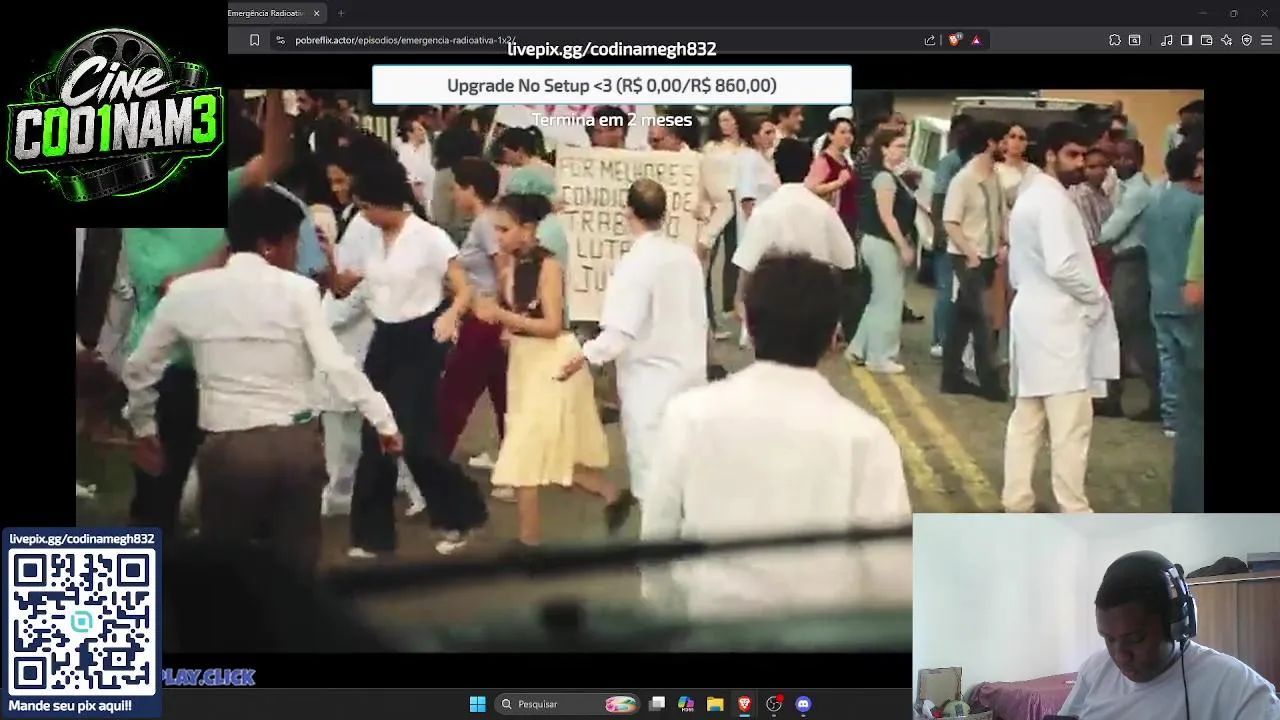
Task: Click the share page icon in the address bar
Action: (x=930, y=40)
